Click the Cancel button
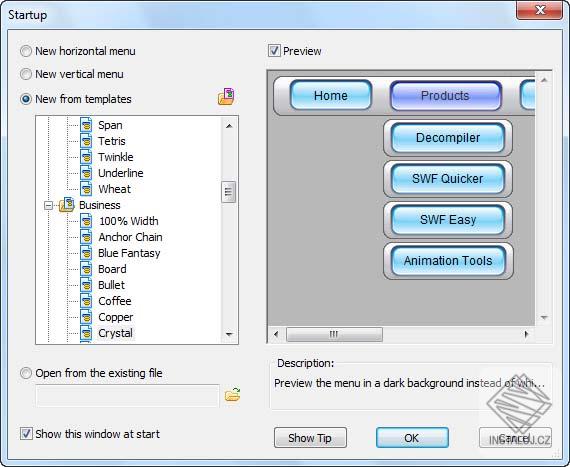Image resolution: width=570 pixels, height=467 pixels. [x=515, y=438]
